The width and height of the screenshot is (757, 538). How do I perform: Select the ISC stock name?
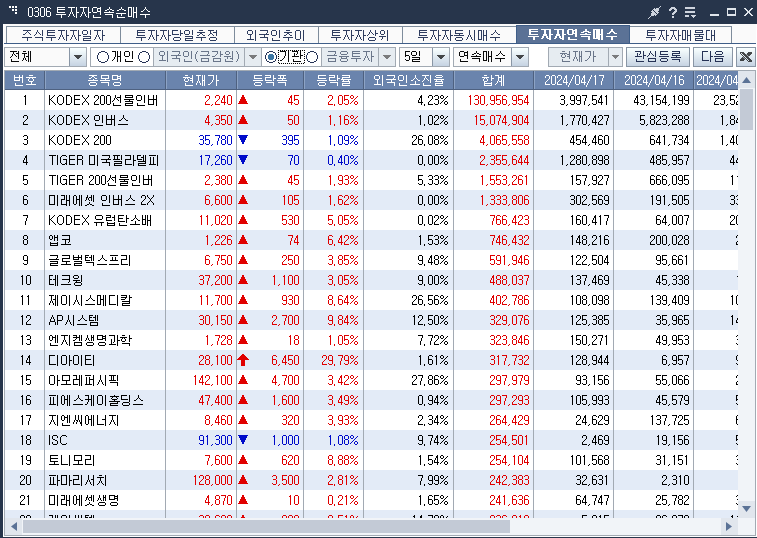57,441
